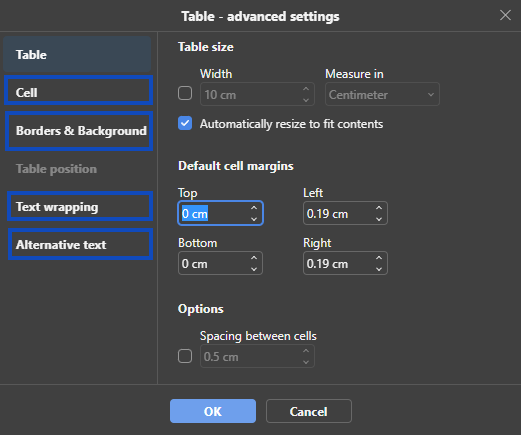521x435 pixels.
Task: Decrease the Right margin value
Action: click(x=379, y=269)
